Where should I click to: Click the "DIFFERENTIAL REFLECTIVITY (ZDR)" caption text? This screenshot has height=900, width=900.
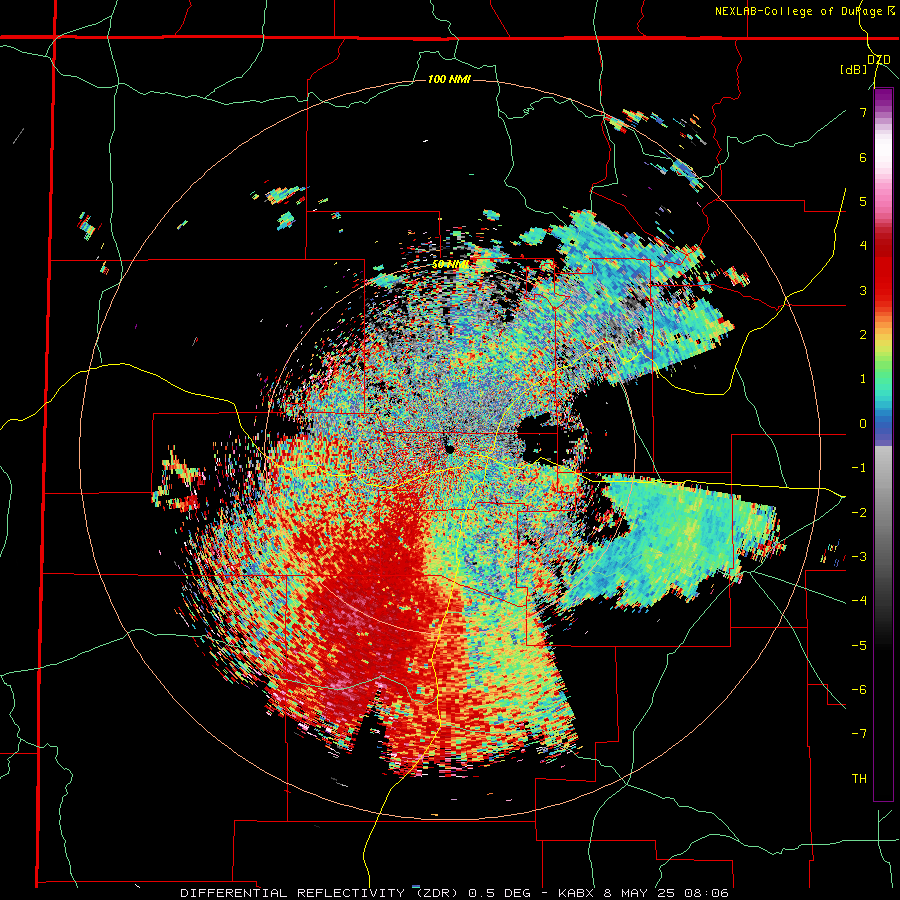(320, 893)
